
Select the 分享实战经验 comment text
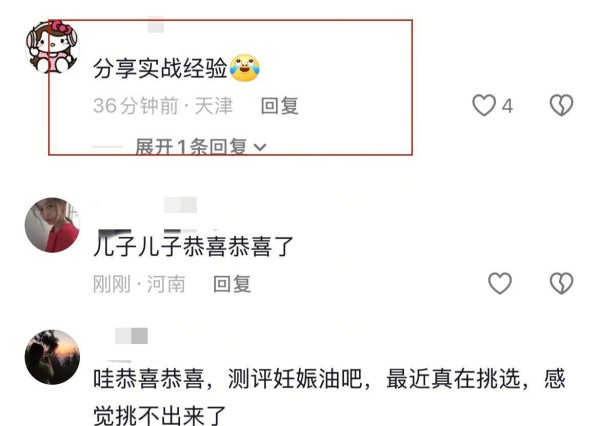click(x=160, y=69)
